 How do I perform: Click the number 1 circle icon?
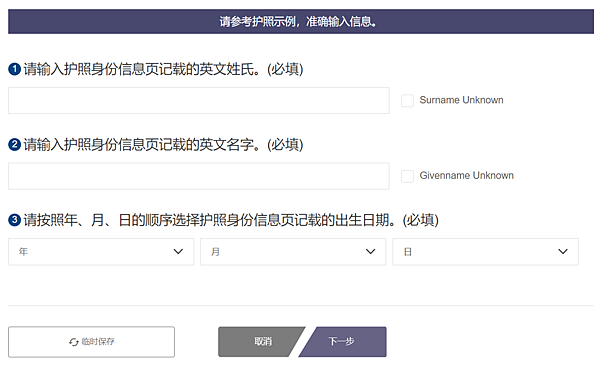tap(15, 69)
